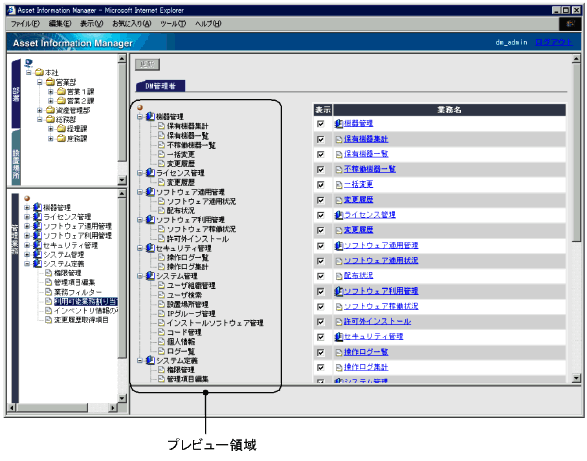Uncheck the 表示 checkbox for 保有機器一覧
587x461 pixels.
pos(320,154)
